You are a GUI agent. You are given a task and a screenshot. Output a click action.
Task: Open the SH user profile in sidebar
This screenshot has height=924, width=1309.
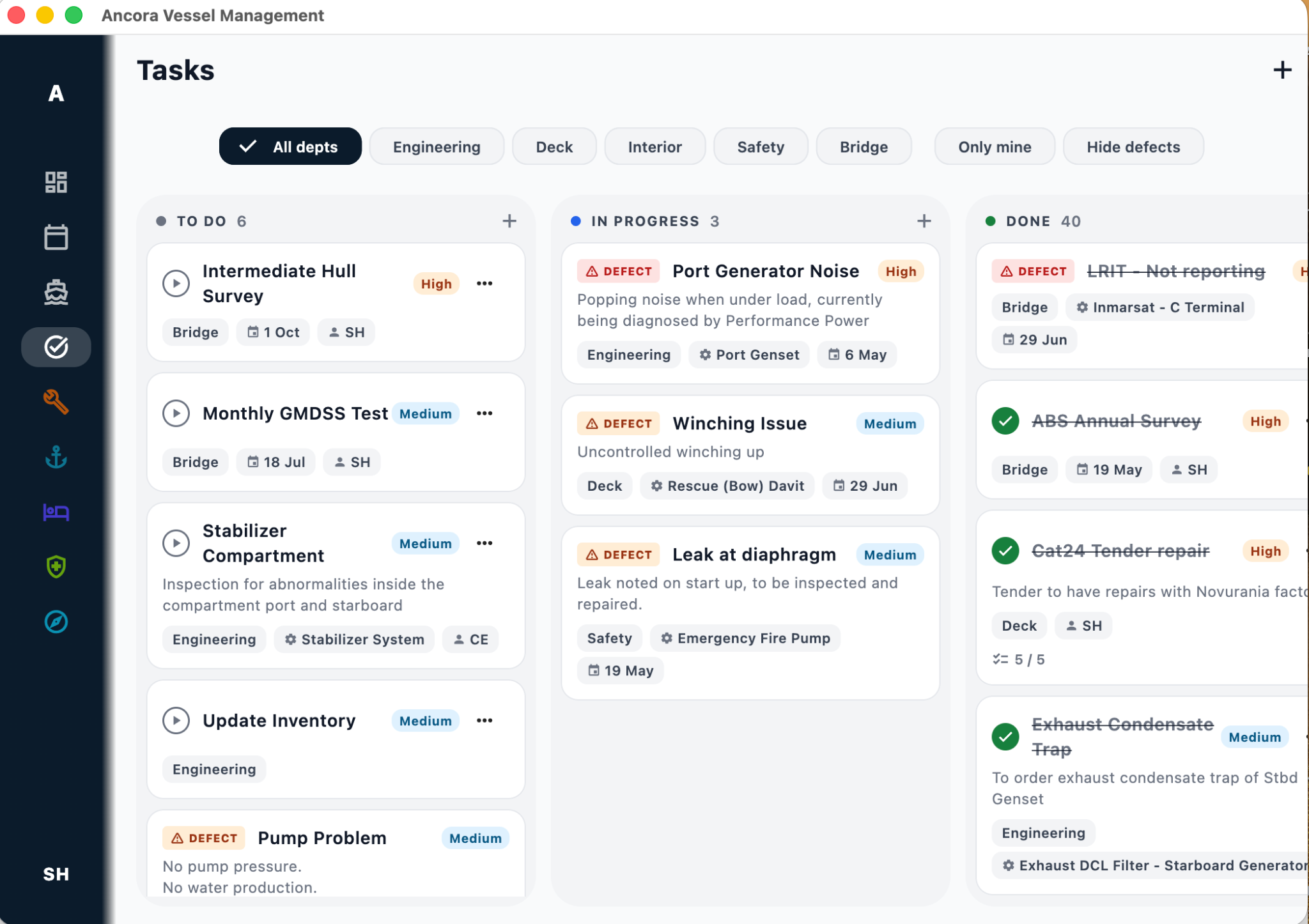[x=56, y=874]
